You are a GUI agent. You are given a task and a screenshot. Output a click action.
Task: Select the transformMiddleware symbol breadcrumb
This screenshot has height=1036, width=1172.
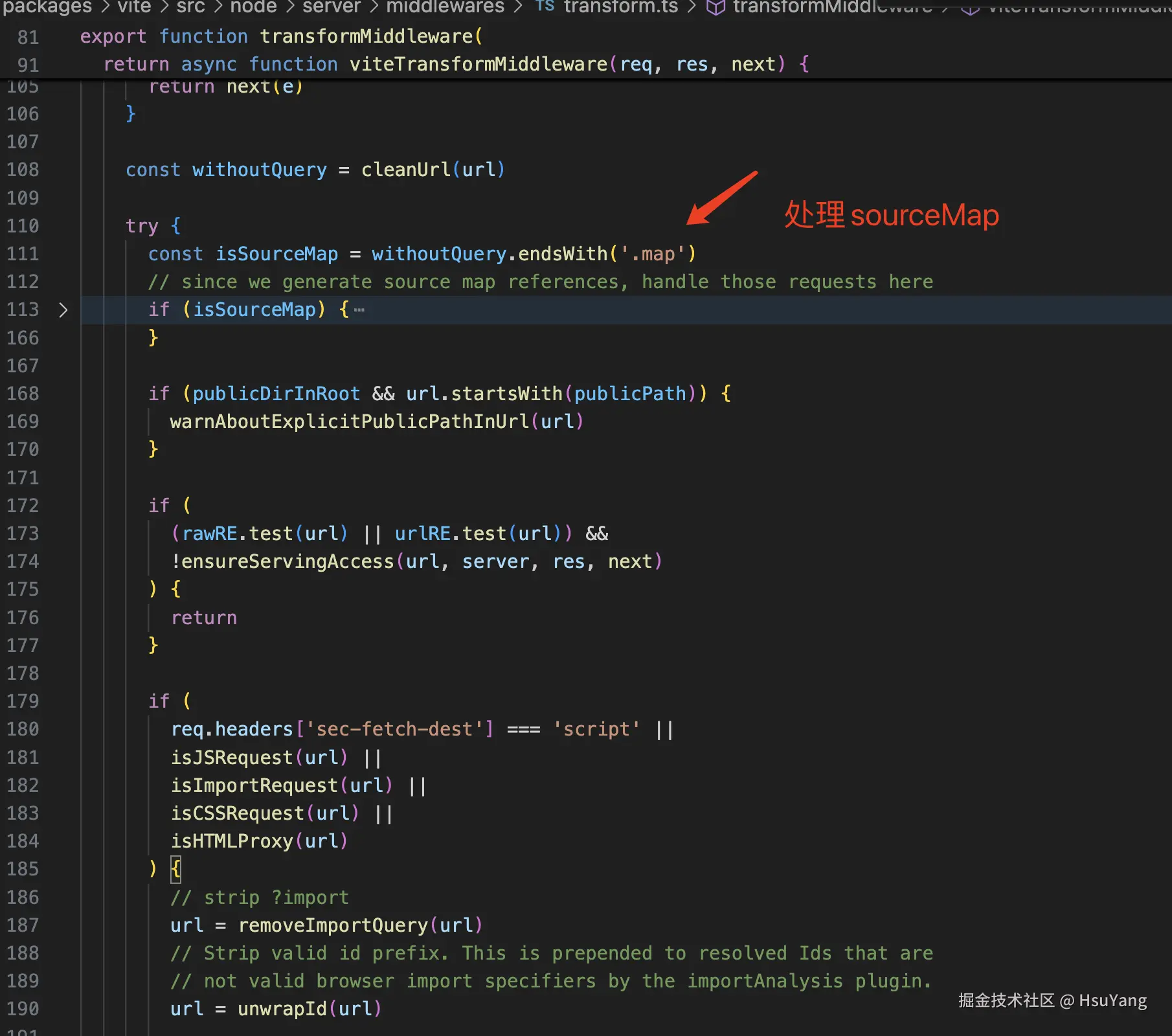(833, 6)
